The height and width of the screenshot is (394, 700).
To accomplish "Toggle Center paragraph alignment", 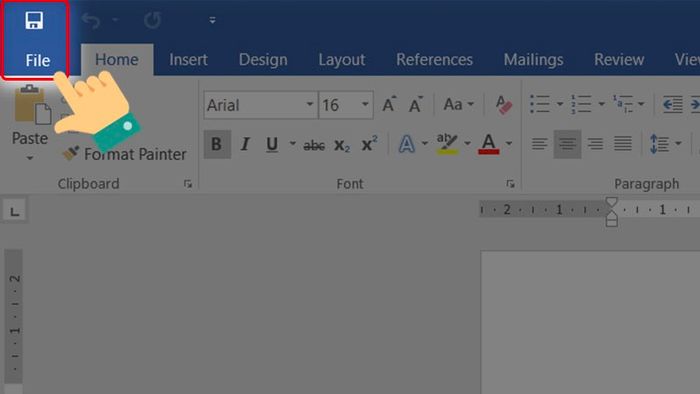I will (x=567, y=144).
